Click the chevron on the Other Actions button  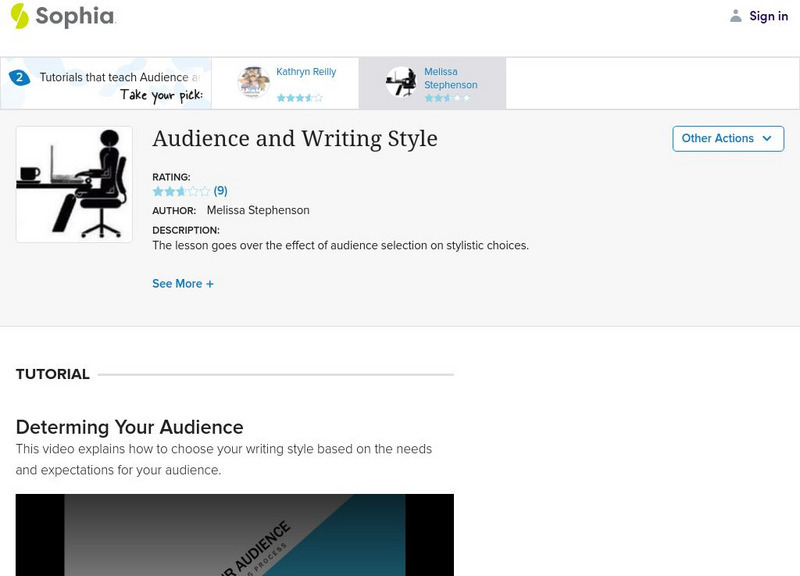pyautogui.click(x=767, y=139)
